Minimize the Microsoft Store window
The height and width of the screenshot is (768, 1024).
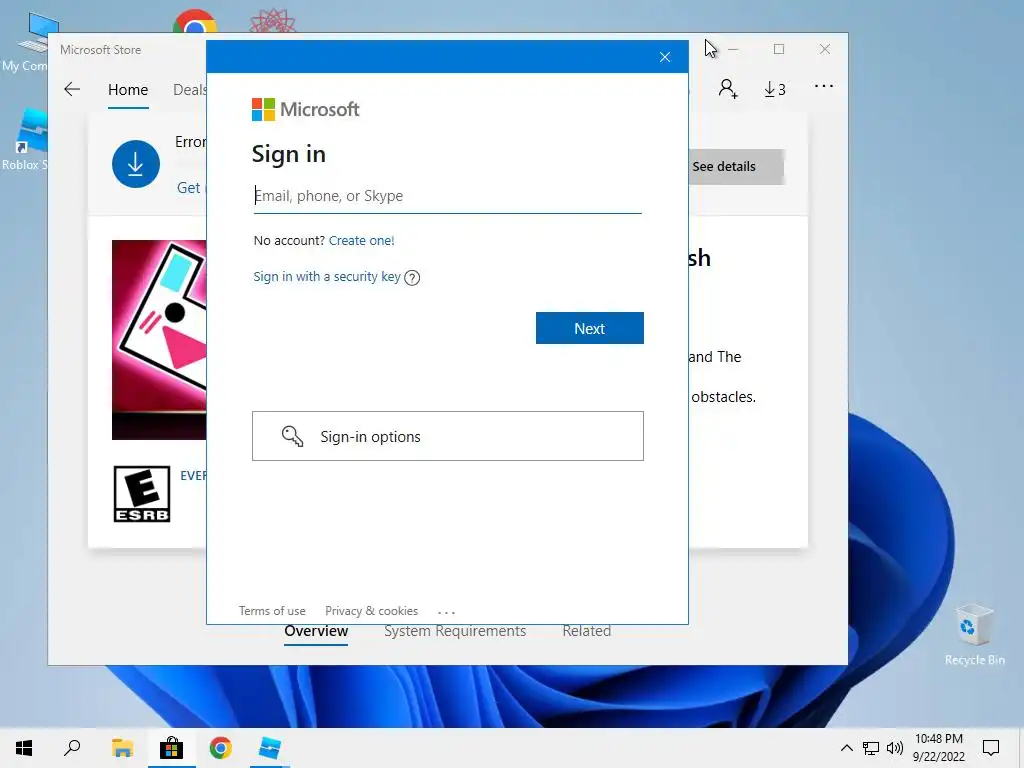(x=734, y=49)
